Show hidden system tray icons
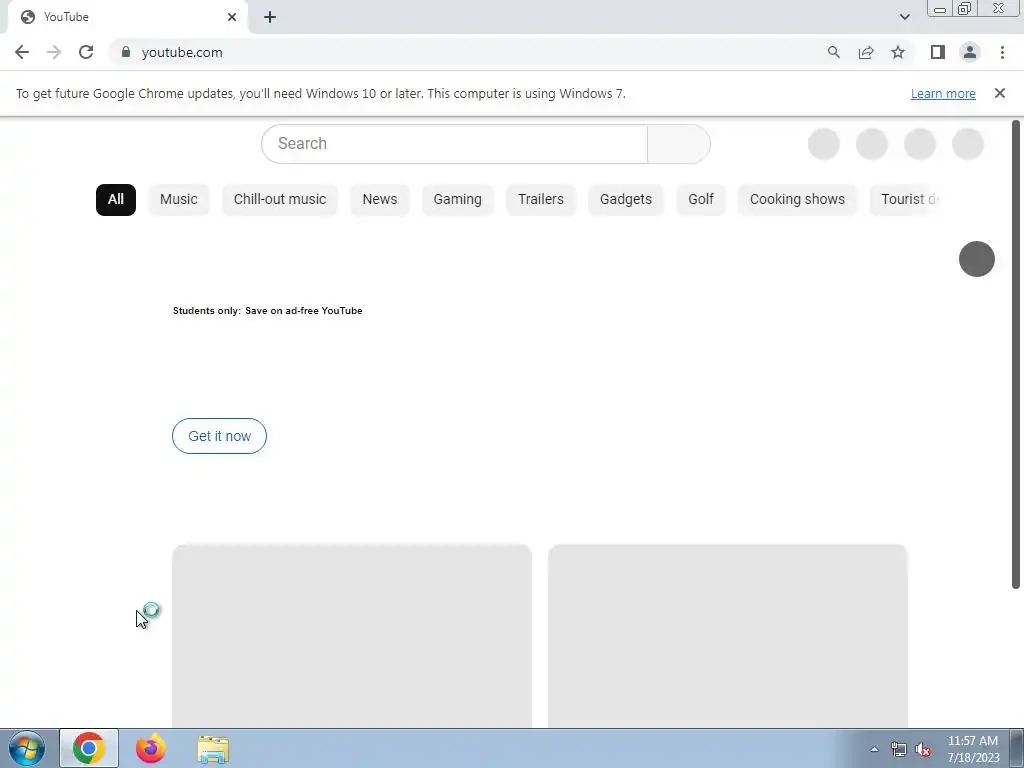 coord(874,750)
